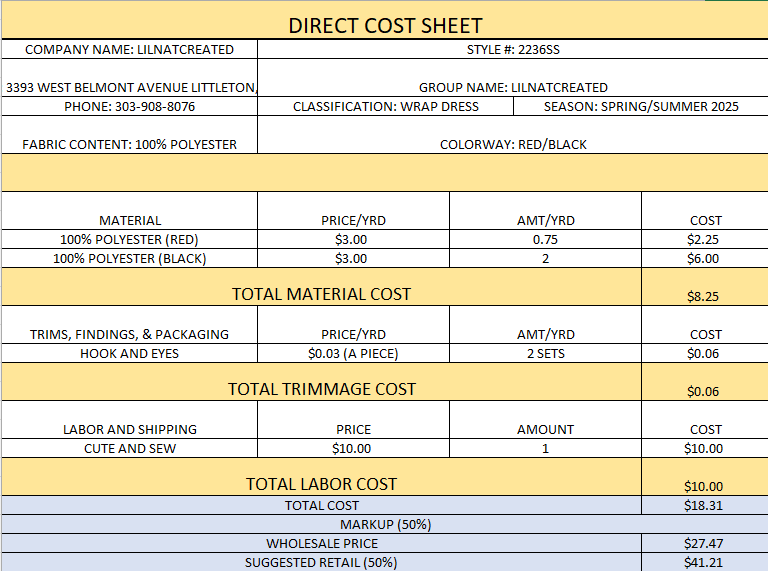Click the $0.06 total trimmage value

coord(705,382)
